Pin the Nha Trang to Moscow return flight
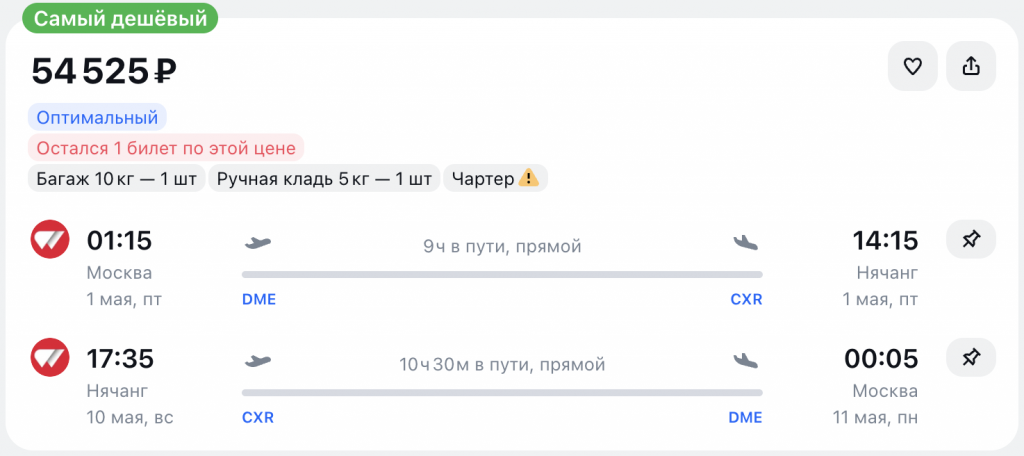 pyautogui.click(x=970, y=357)
